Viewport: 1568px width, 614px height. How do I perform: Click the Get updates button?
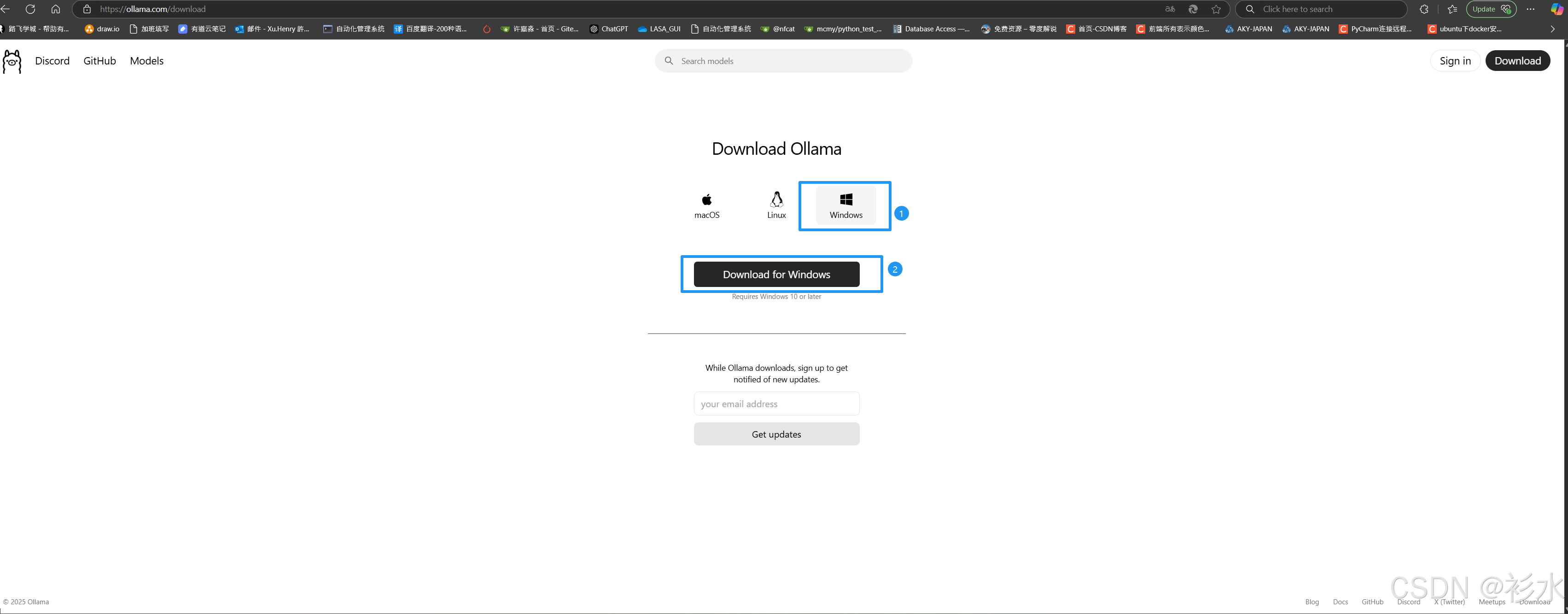click(x=776, y=434)
